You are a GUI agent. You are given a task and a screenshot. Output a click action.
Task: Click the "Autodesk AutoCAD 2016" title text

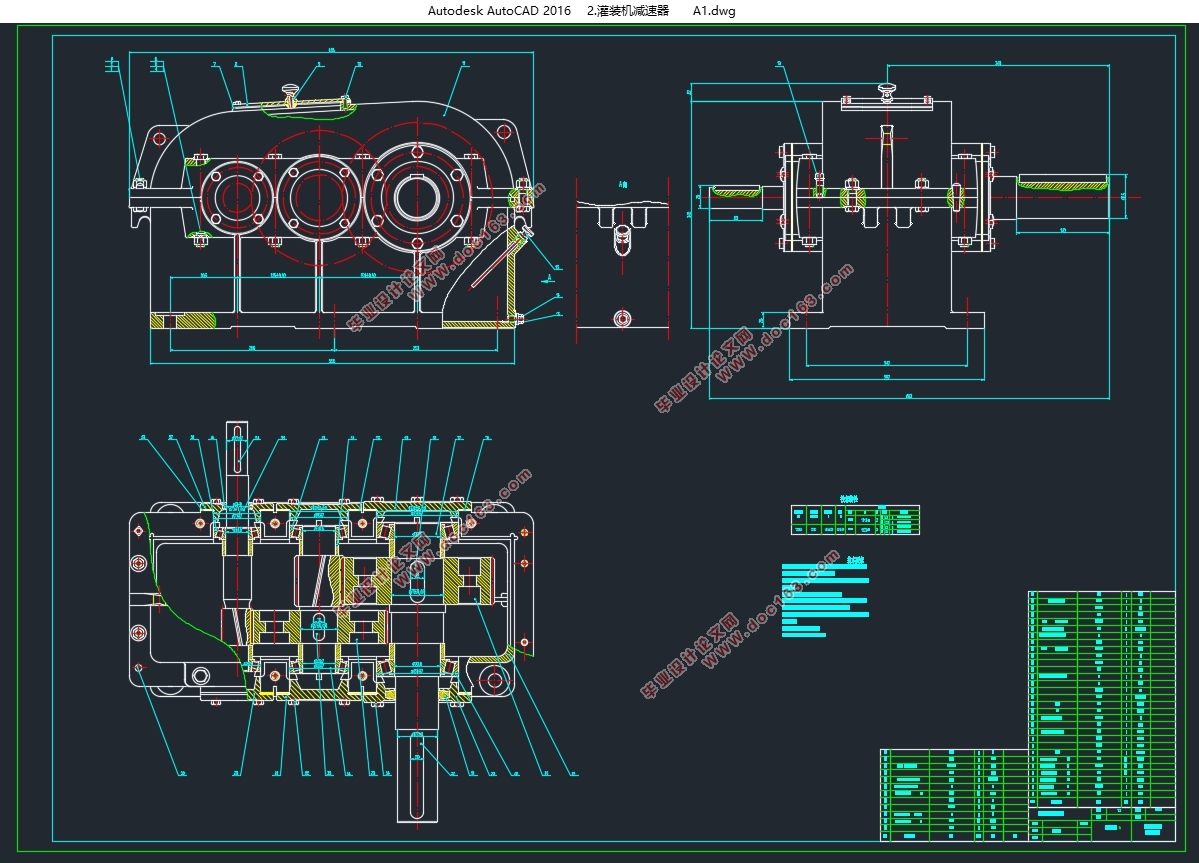coord(499,11)
